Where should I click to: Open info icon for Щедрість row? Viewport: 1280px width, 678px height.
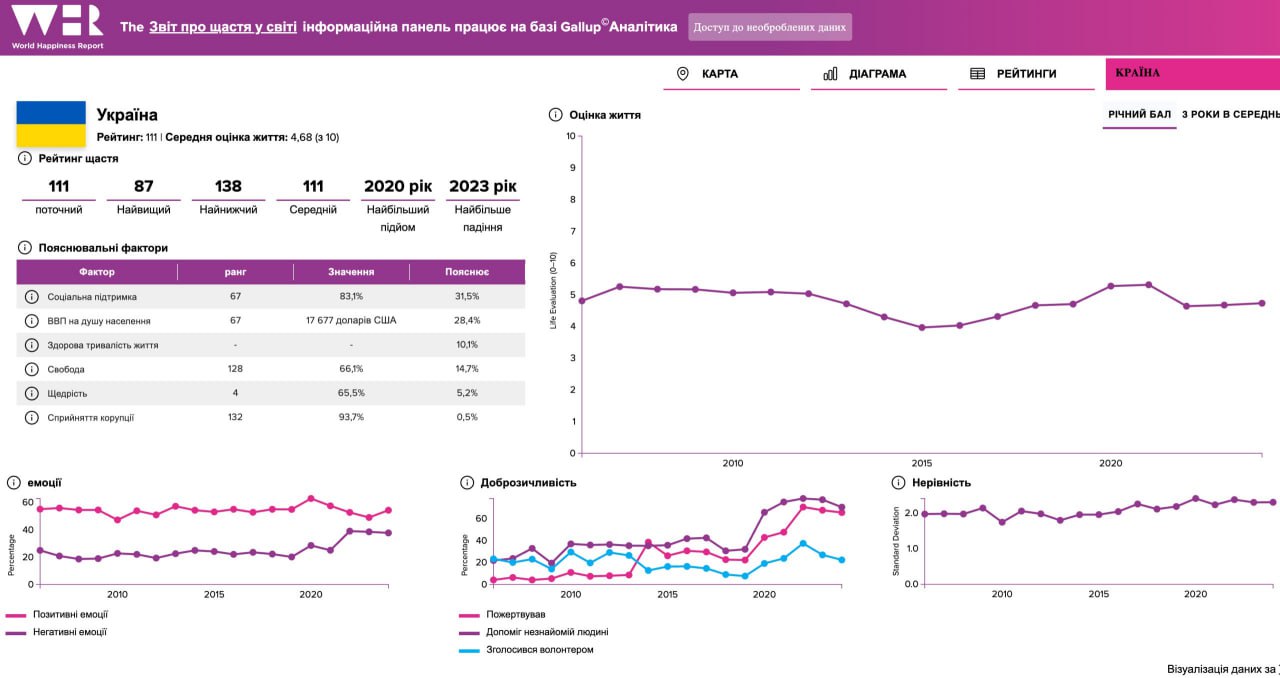31,393
